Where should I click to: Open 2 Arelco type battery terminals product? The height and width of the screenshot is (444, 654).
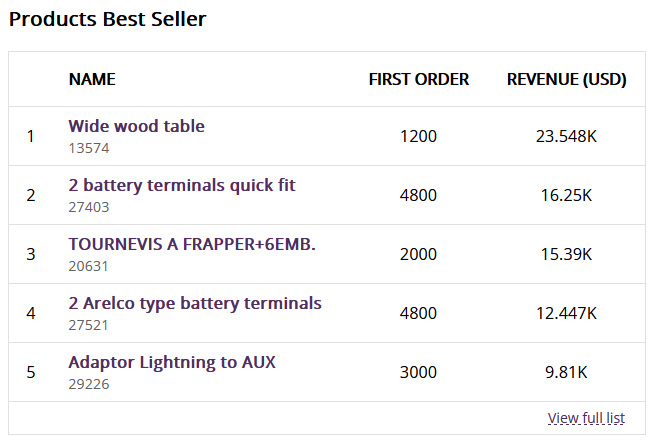tap(195, 304)
